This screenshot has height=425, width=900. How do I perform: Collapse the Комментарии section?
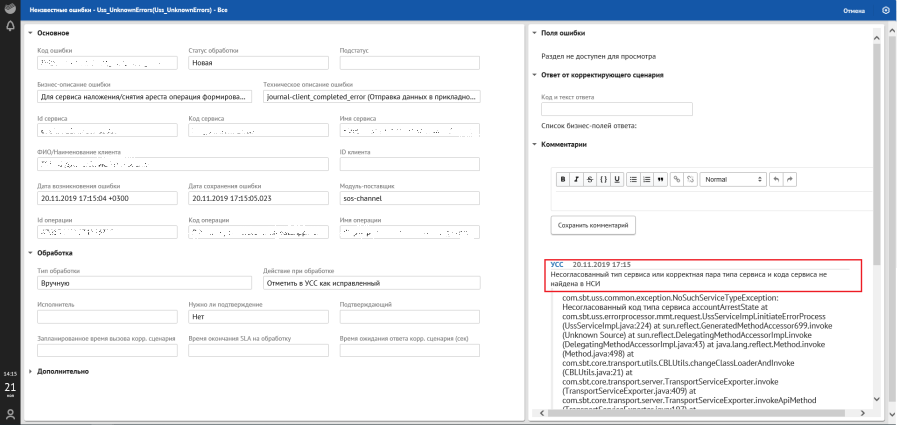coord(534,144)
